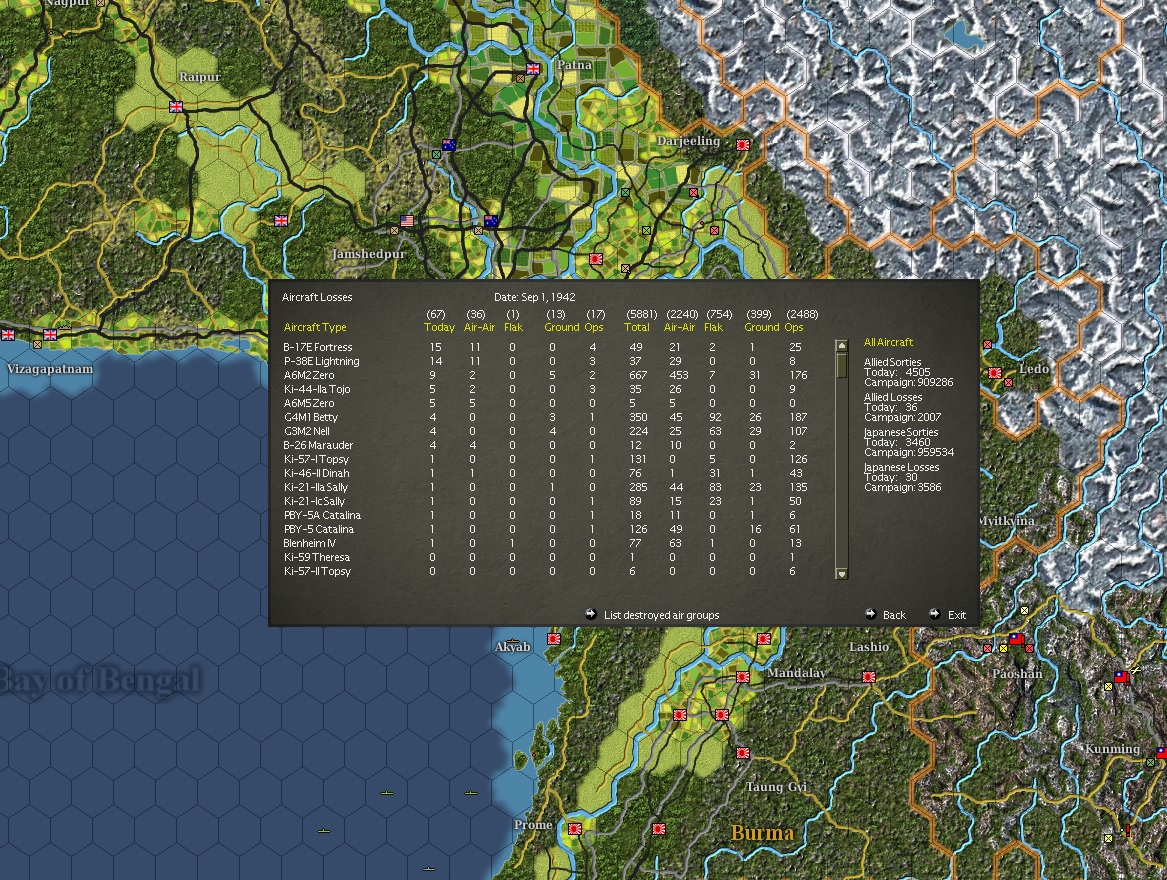Click the scrollbar up arrow in Aircraft Losses

tap(842, 345)
